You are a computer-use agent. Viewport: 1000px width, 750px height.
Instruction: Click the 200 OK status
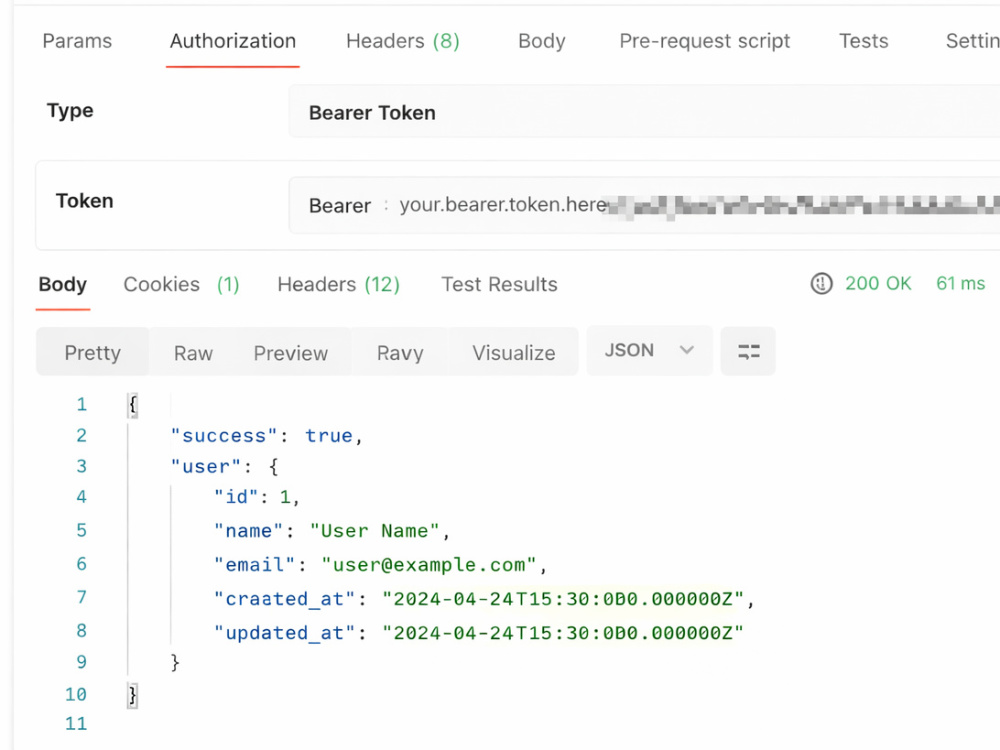click(878, 283)
